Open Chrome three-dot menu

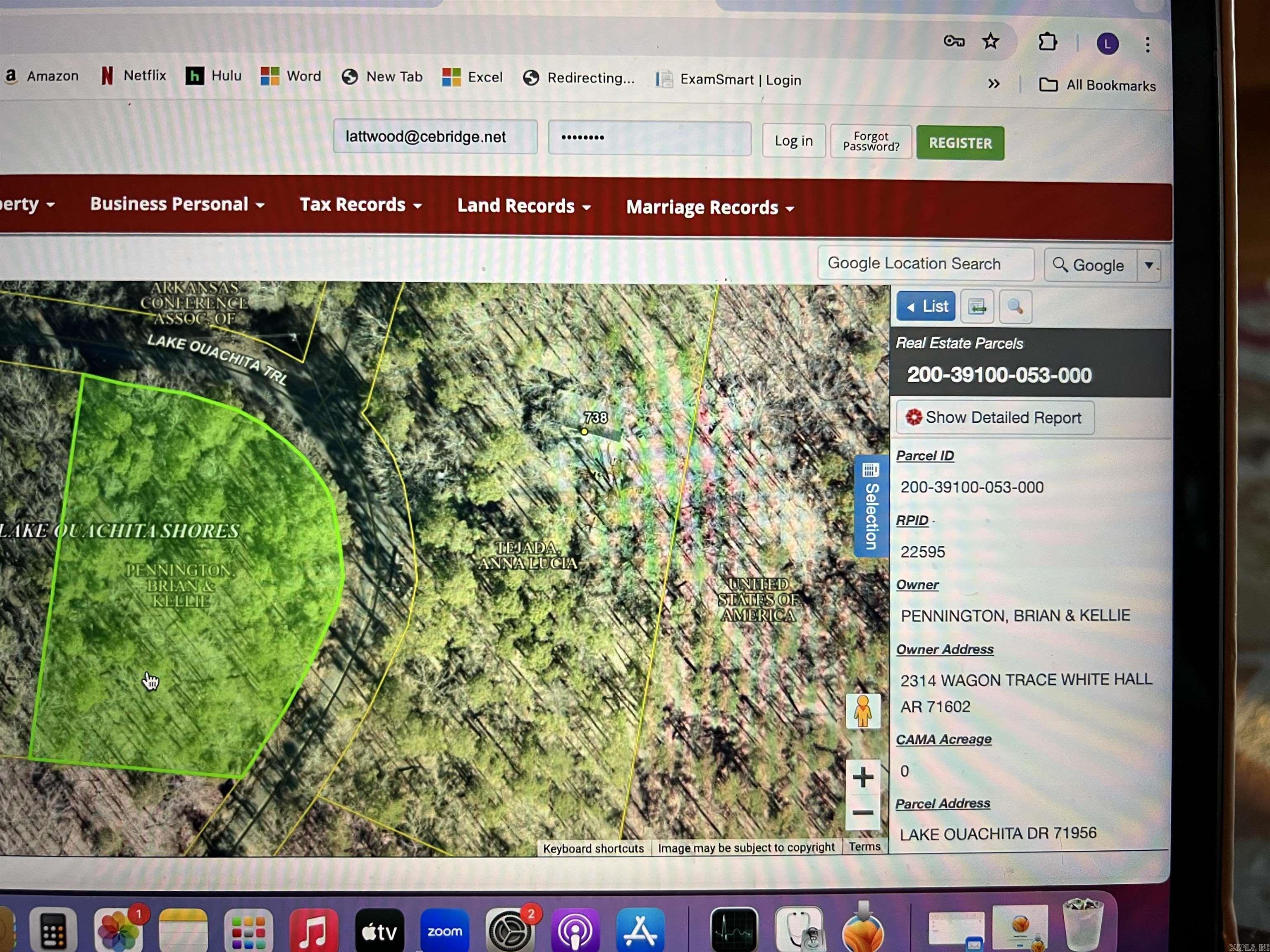[1147, 45]
